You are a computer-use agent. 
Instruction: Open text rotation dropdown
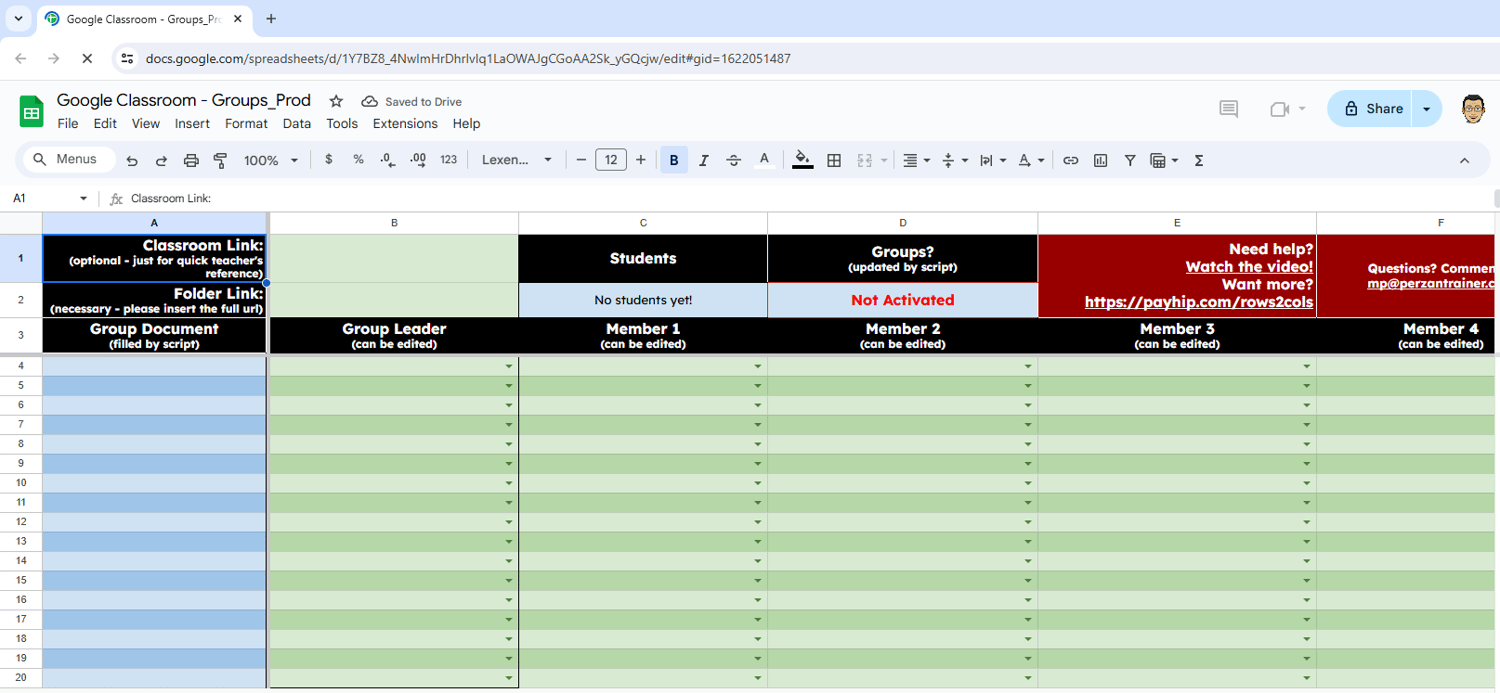(1030, 160)
